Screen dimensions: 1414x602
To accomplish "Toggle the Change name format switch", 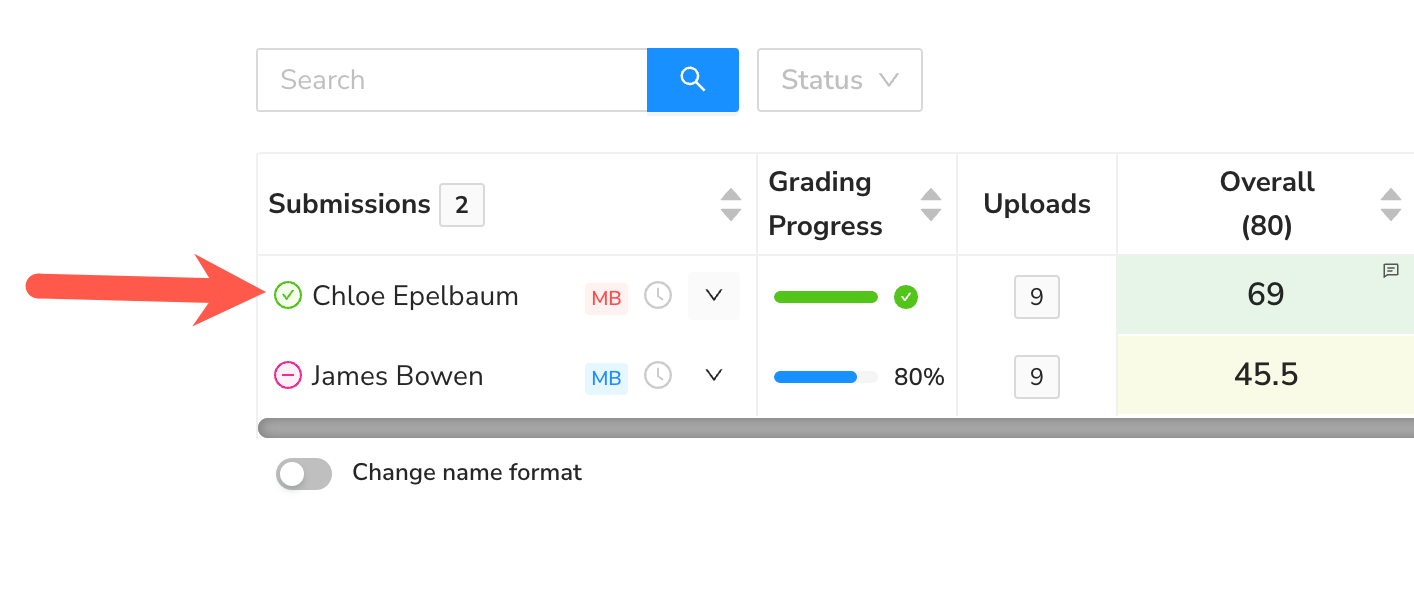I will [304, 474].
